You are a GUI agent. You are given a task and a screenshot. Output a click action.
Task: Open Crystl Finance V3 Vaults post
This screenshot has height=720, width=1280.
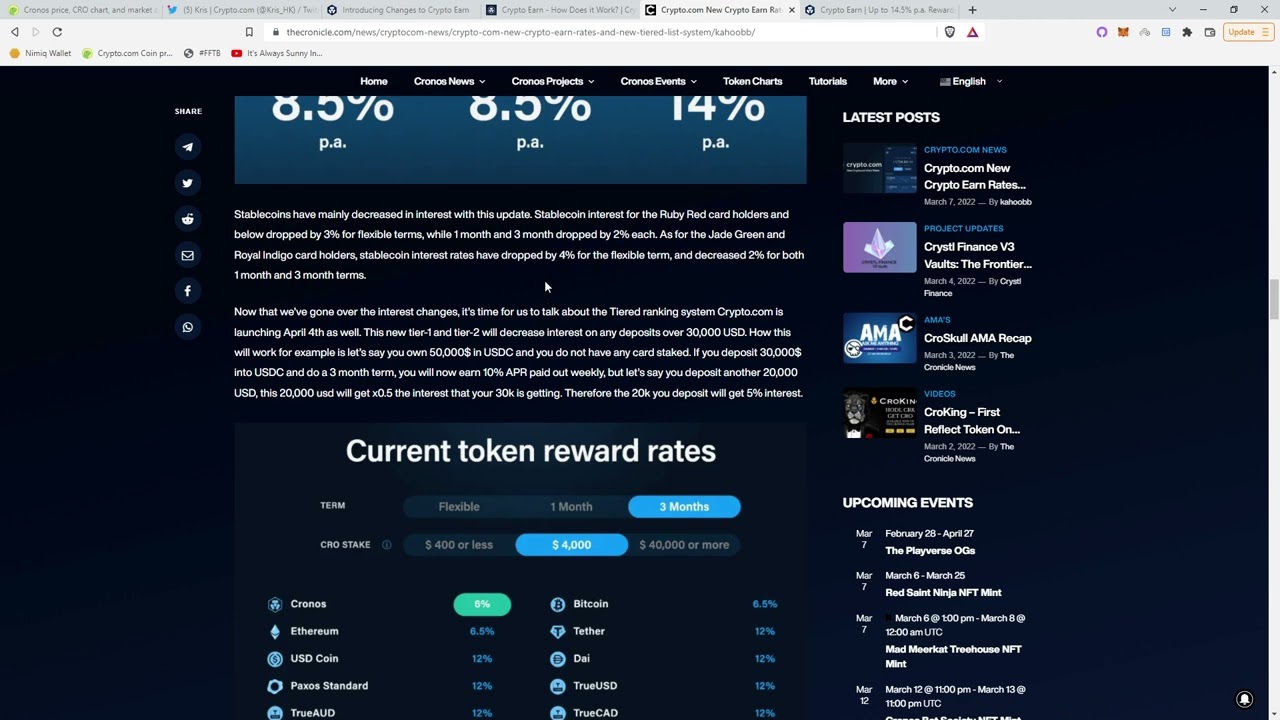pos(977,255)
